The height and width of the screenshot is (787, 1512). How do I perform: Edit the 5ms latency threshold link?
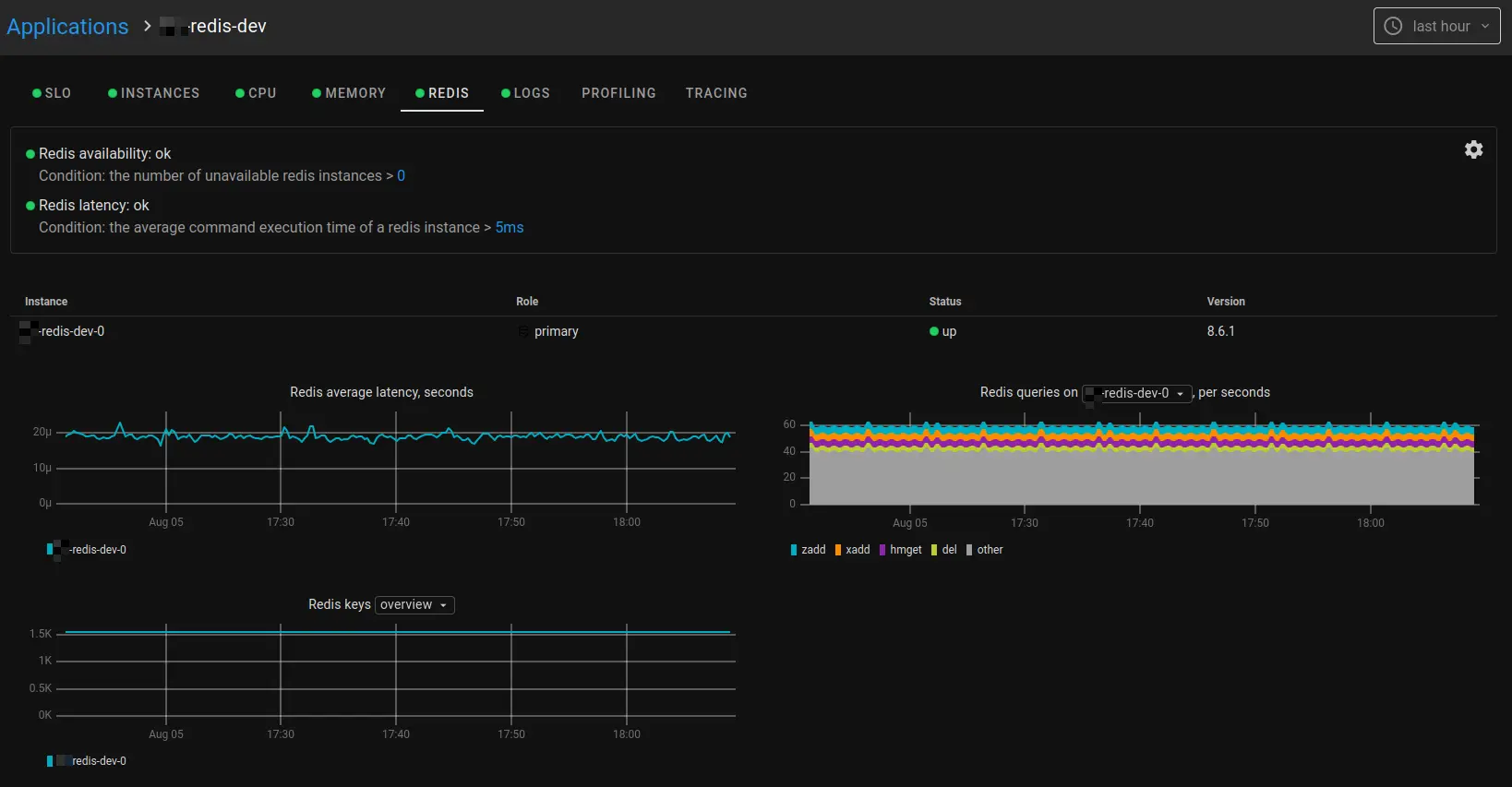click(x=510, y=228)
